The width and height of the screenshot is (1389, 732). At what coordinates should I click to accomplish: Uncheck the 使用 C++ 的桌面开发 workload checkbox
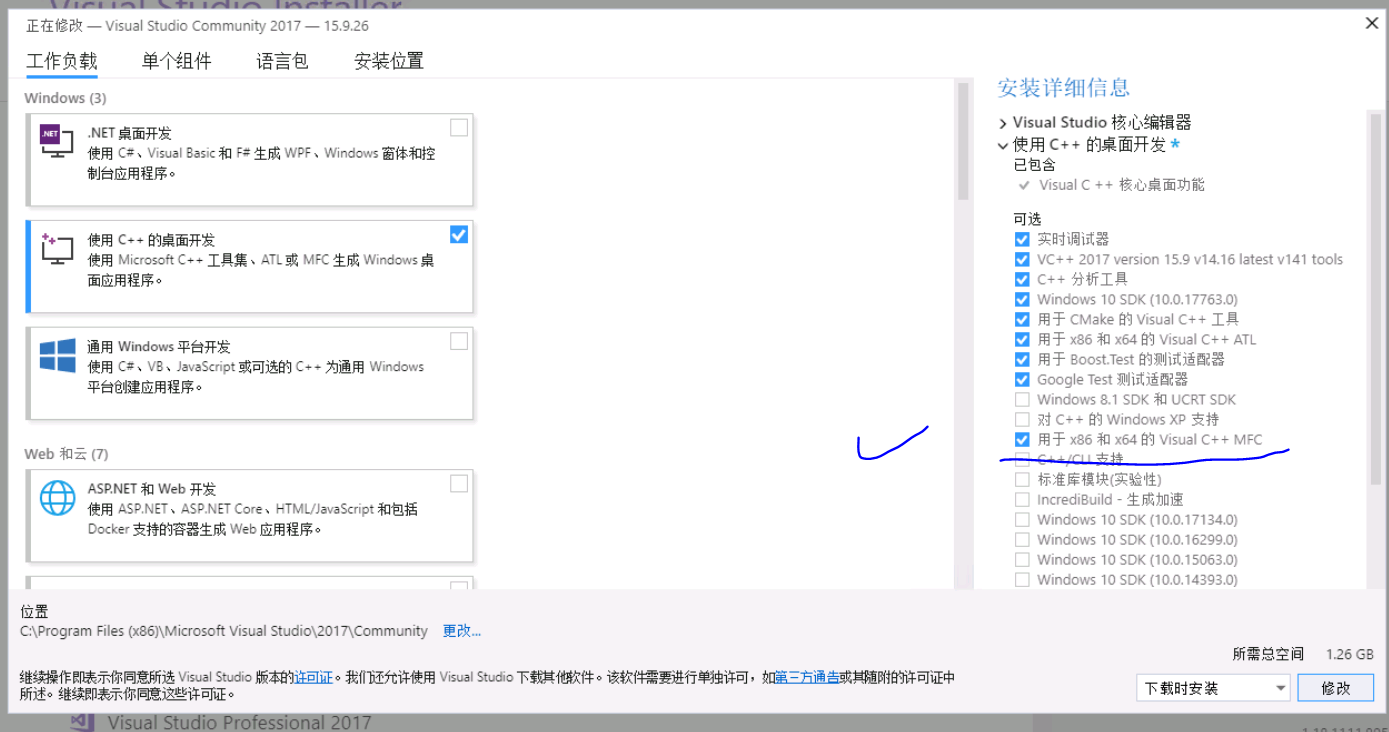tap(458, 235)
